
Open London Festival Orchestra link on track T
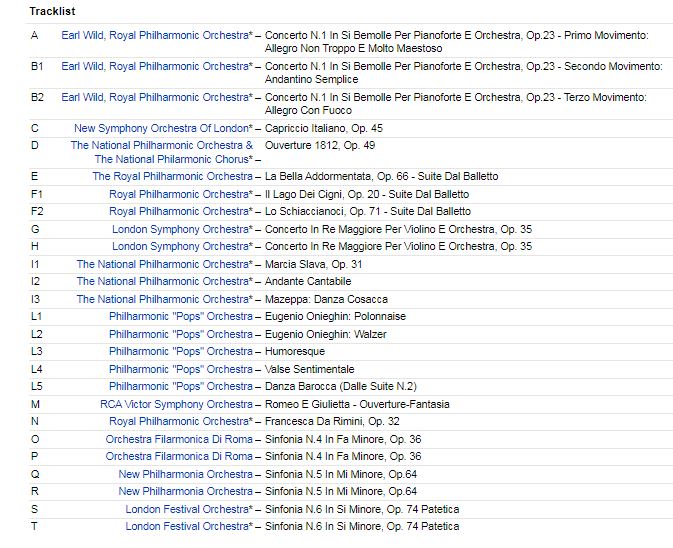[187, 527]
